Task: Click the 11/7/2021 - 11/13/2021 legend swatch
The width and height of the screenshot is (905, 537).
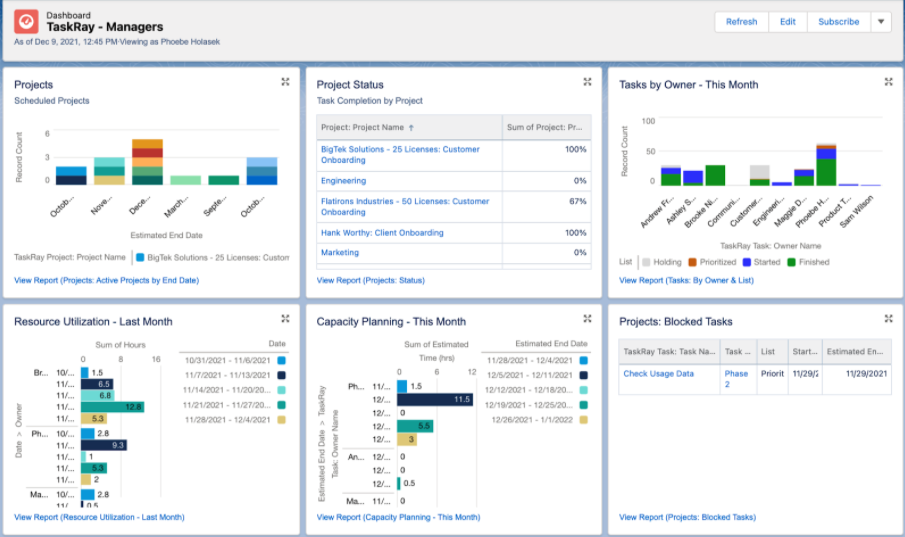Action: (x=281, y=375)
